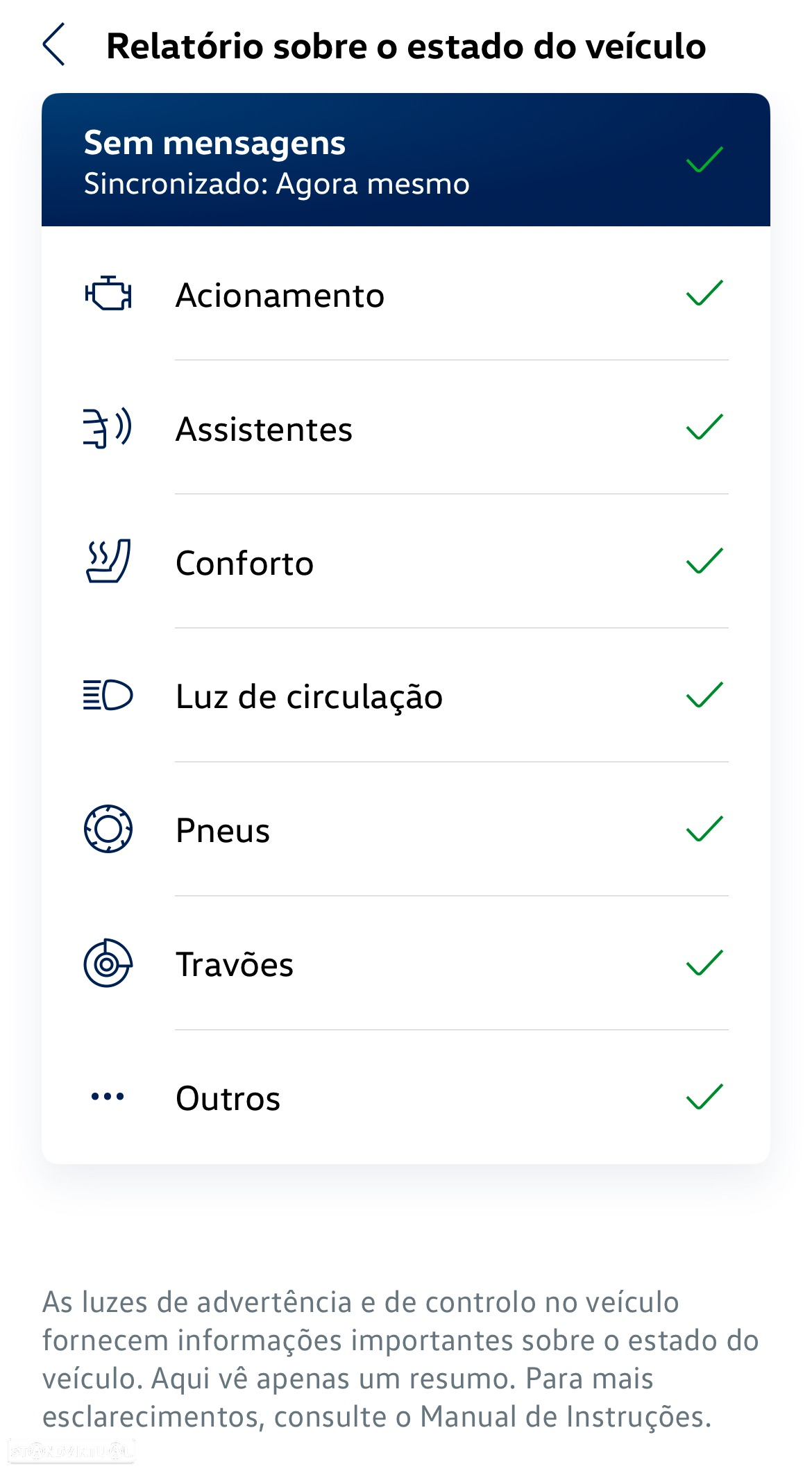
Task: Tap the parking sensor Assistentes icon
Action: click(108, 427)
